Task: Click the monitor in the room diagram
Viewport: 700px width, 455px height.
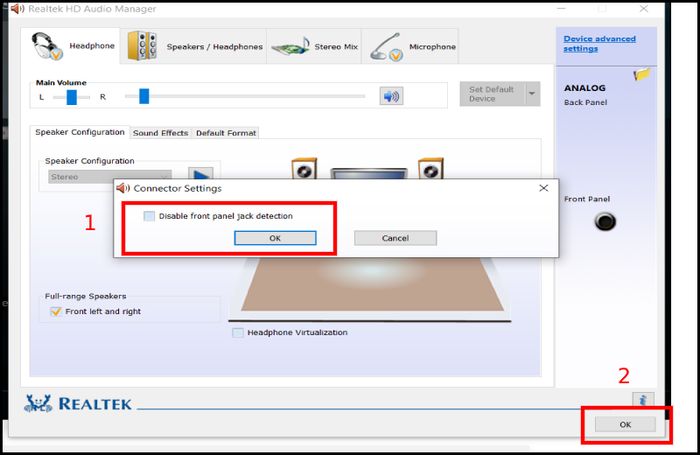Action: click(x=368, y=174)
